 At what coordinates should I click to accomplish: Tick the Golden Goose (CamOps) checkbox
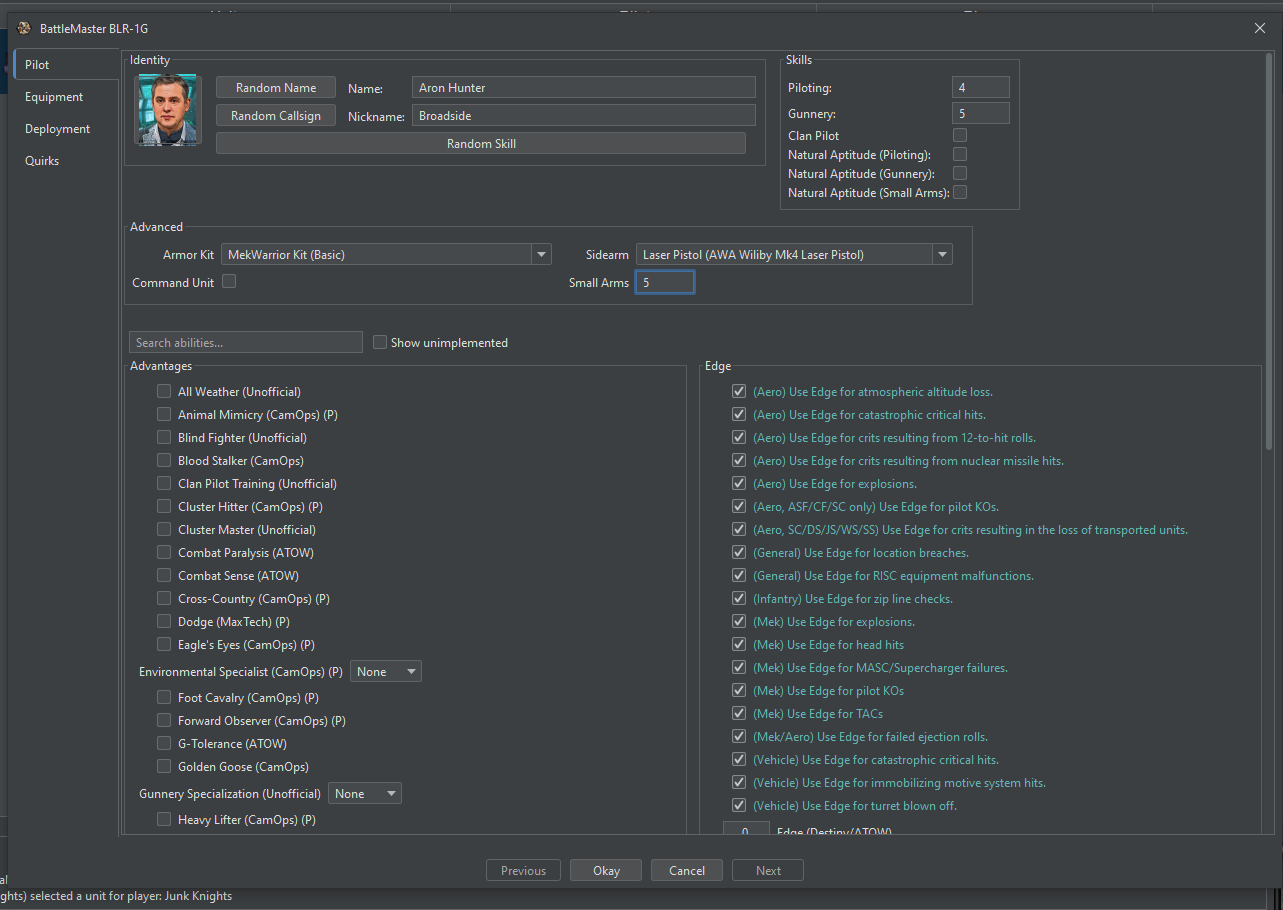164,767
